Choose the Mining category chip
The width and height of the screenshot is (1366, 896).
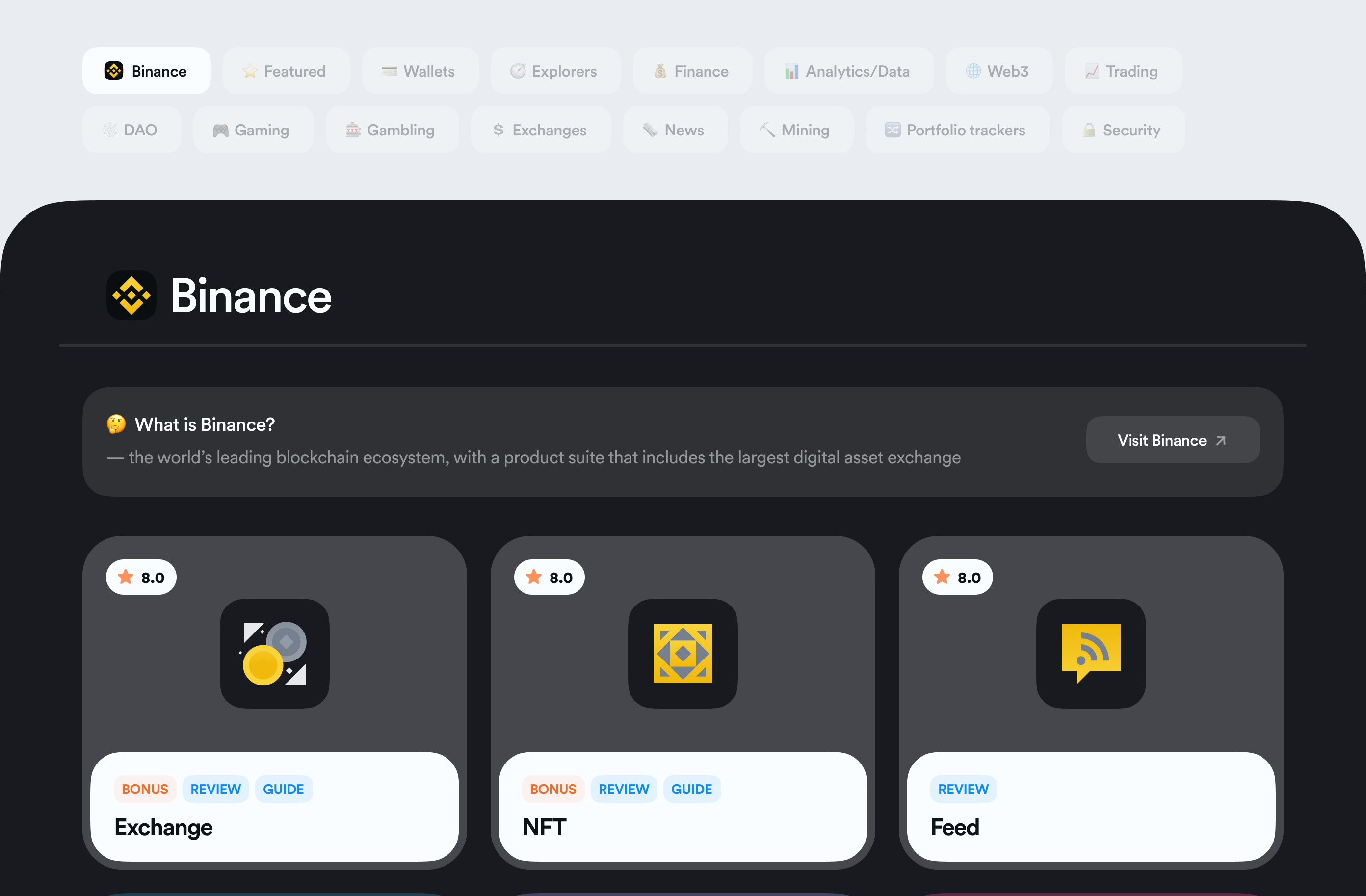795,131
